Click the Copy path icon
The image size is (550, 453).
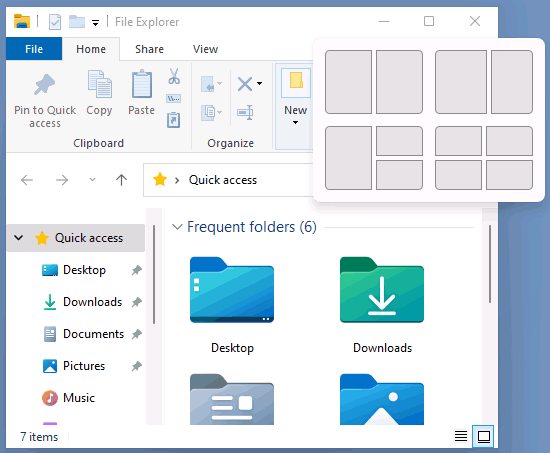point(174,99)
